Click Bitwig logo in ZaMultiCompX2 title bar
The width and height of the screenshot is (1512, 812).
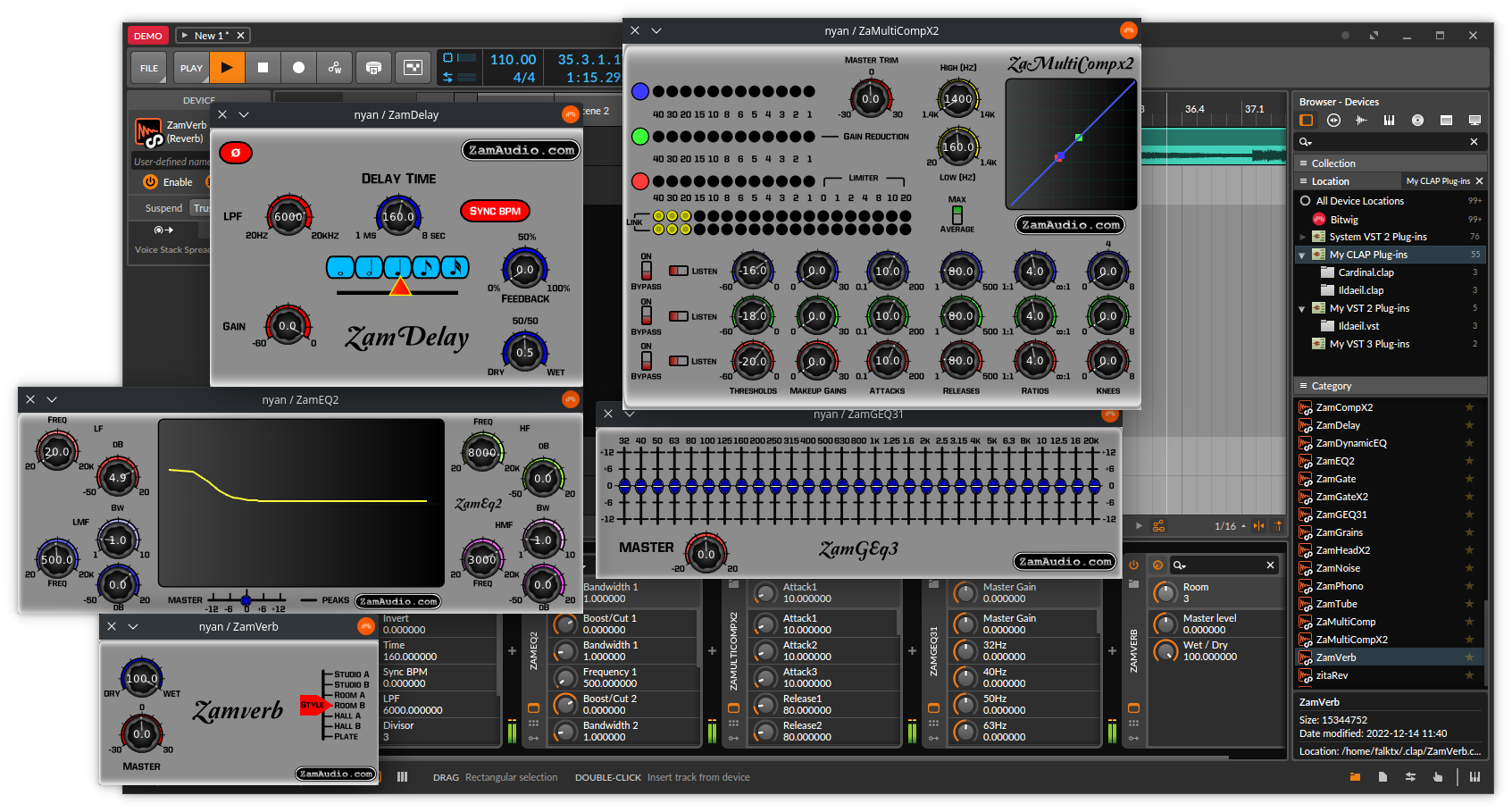[x=1129, y=30]
